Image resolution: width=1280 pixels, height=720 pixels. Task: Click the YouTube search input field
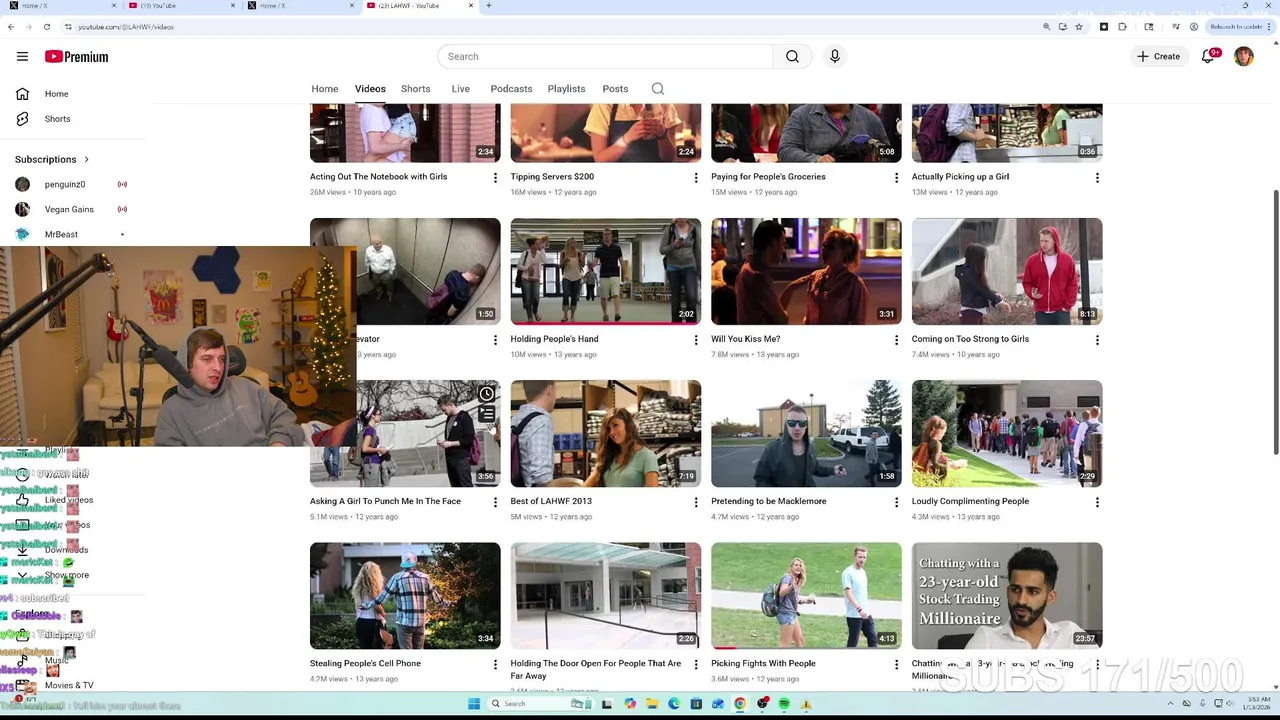pyautogui.click(x=605, y=57)
